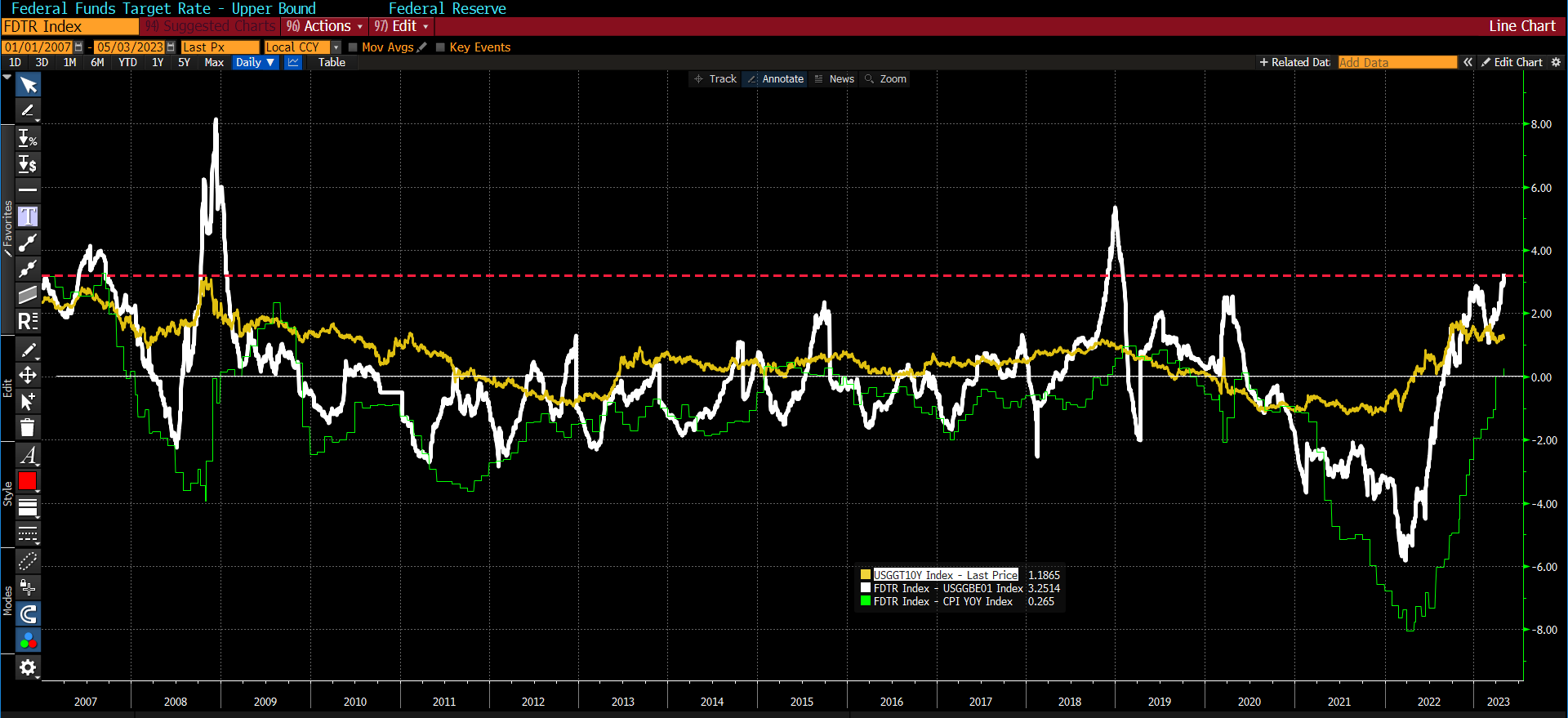This screenshot has height=718, width=1568.
Task: Click the start date 01/01/2007 field
Action: [38, 47]
